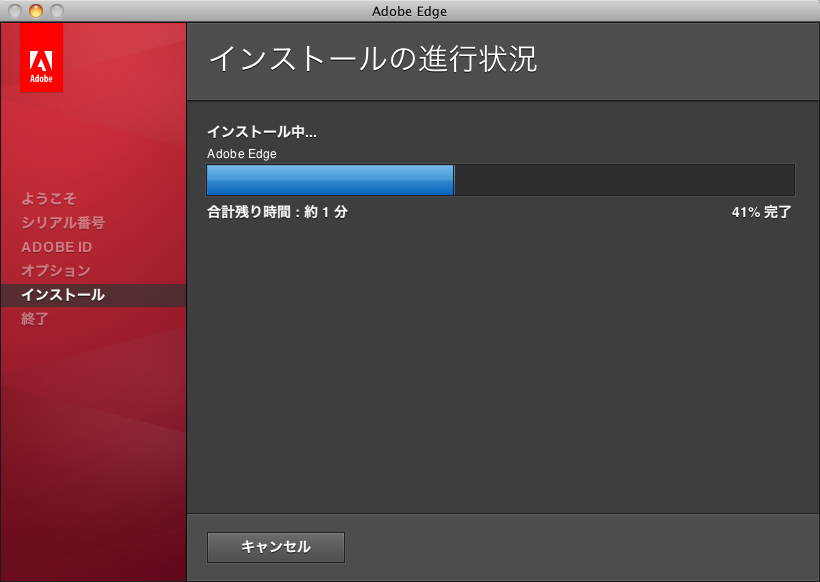820x582 pixels.
Task: Click the ADOBE ID sidebar step
Action: pos(56,247)
